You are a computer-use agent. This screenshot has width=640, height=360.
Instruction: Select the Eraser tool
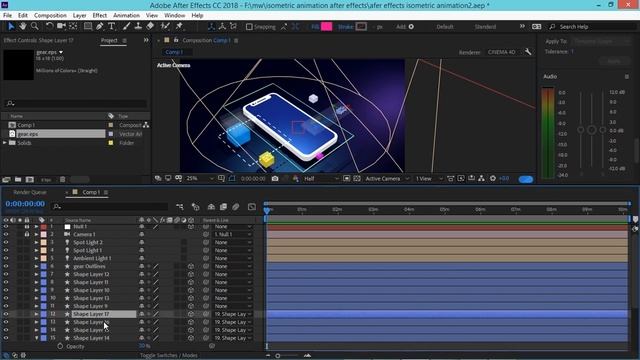click(x=150, y=27)
